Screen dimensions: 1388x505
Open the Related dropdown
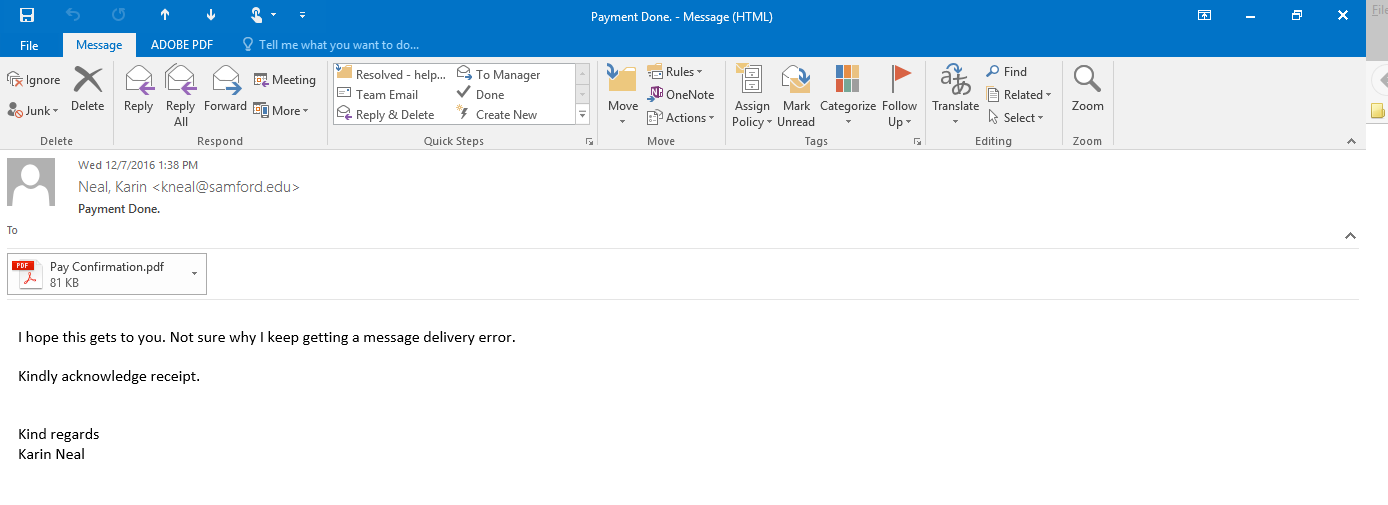(x=1018, y=94)
